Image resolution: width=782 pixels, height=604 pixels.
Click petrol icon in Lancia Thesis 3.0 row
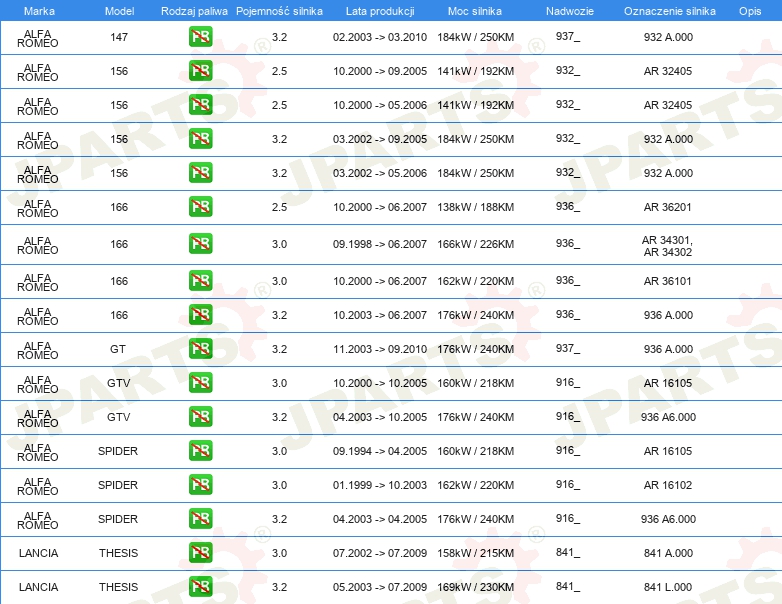(x=200, y=553)
